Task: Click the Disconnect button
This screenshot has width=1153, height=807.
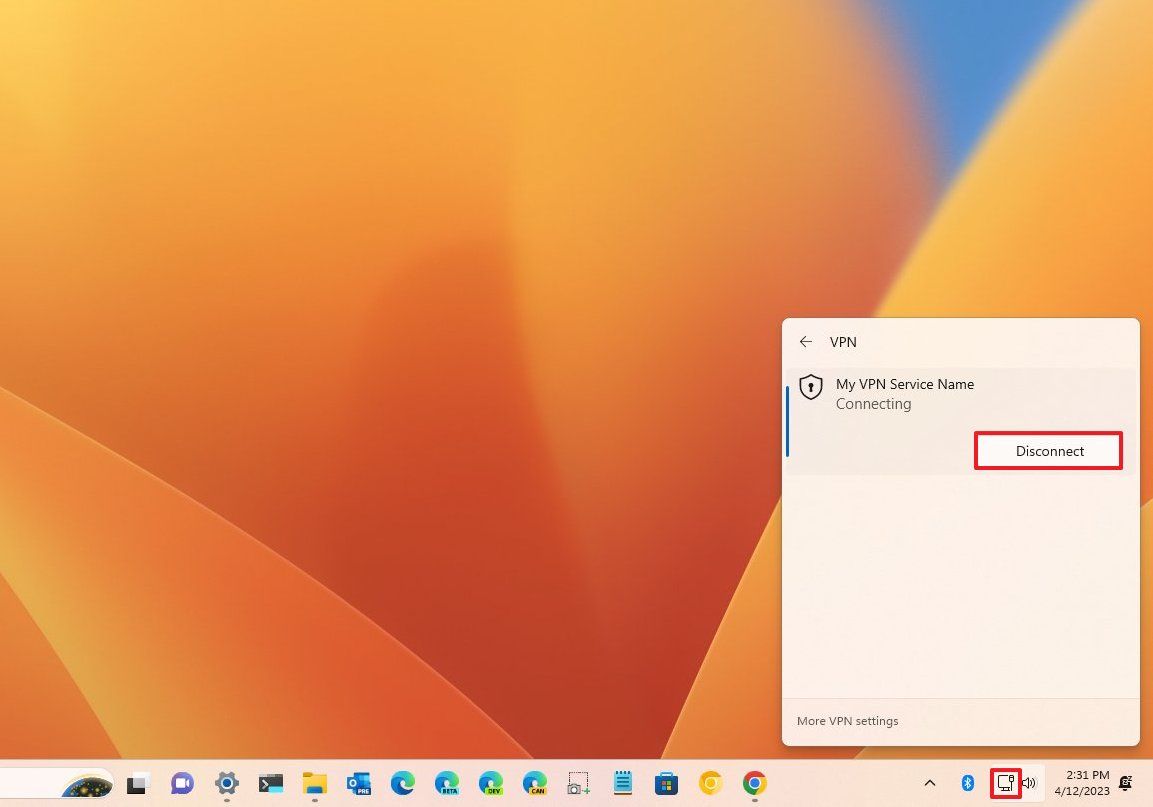Action: tap(1048, 450)
